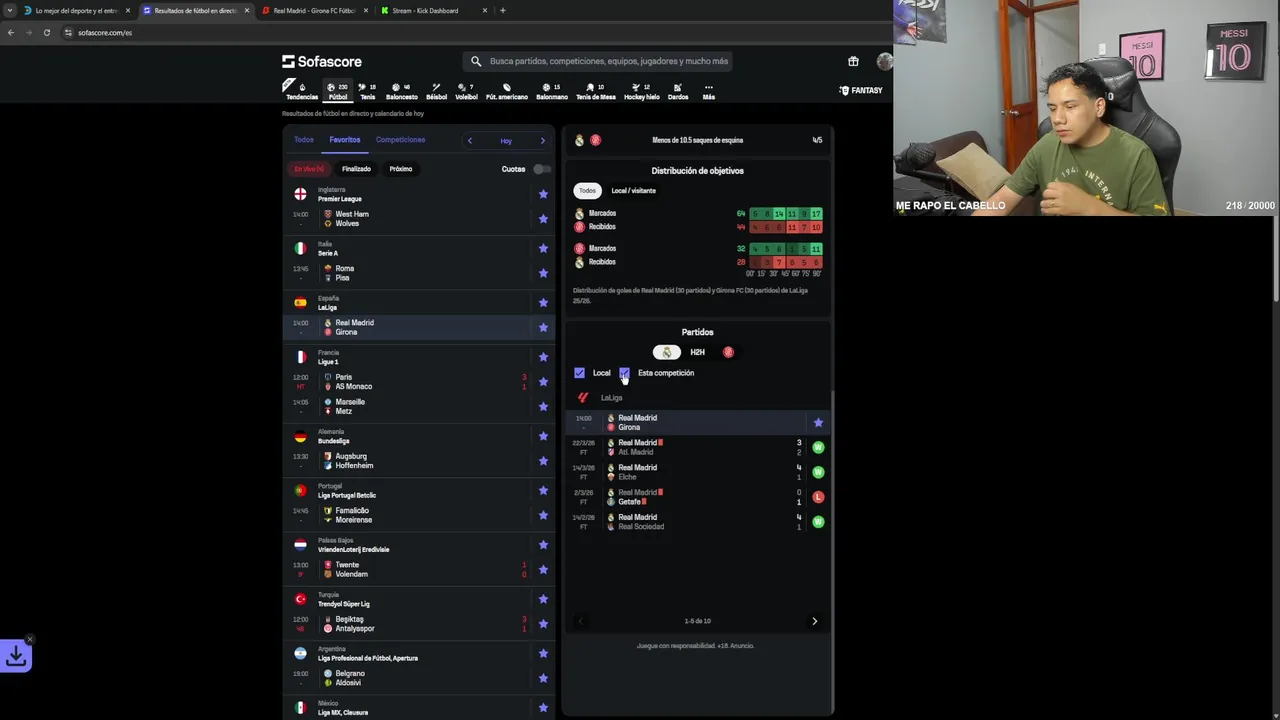This screenshot has height=720, width=1280.
Task: Open Chrome tab search chevron
Action: 10,10
